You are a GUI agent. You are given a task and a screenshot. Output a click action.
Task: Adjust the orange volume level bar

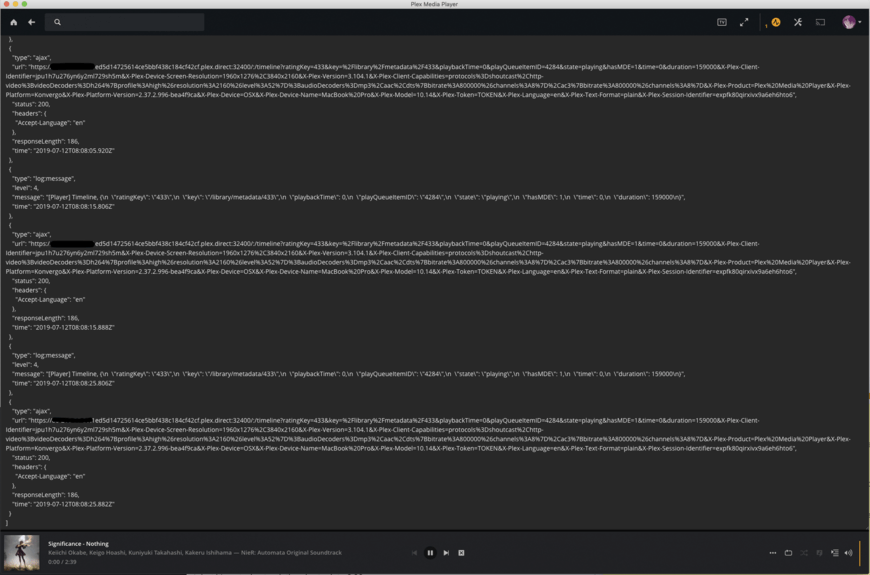tap(860, 553)
